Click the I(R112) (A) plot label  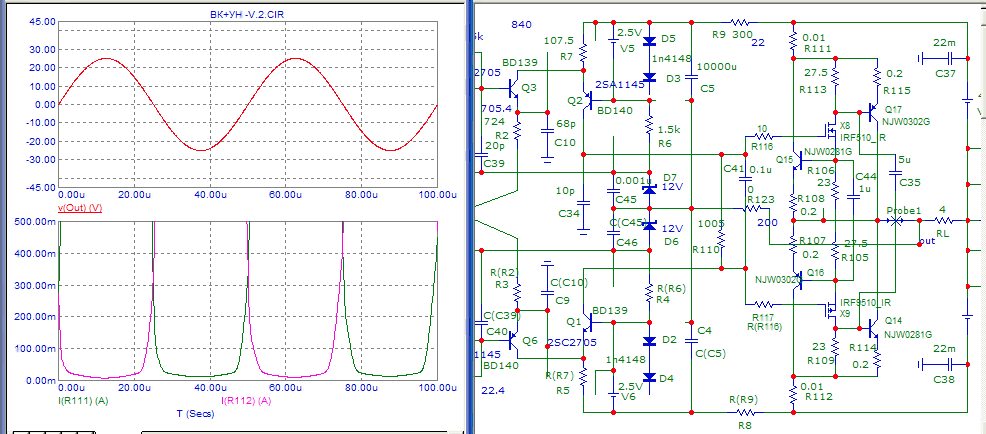click(246, 401)
